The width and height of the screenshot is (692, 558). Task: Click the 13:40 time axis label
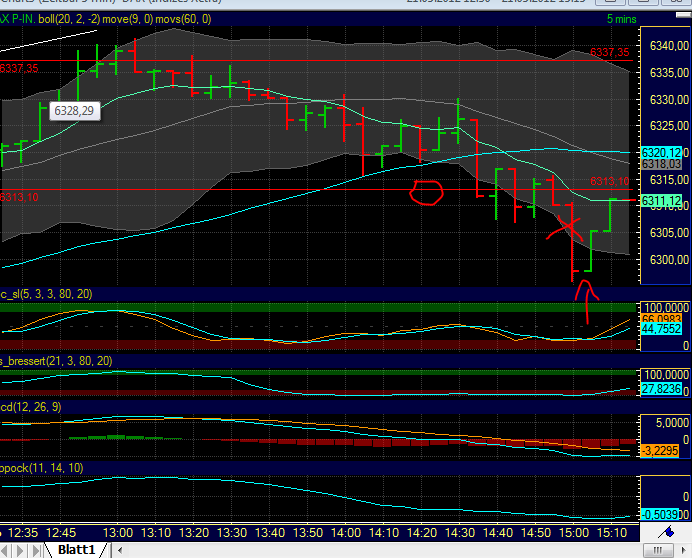pos(270,533)
